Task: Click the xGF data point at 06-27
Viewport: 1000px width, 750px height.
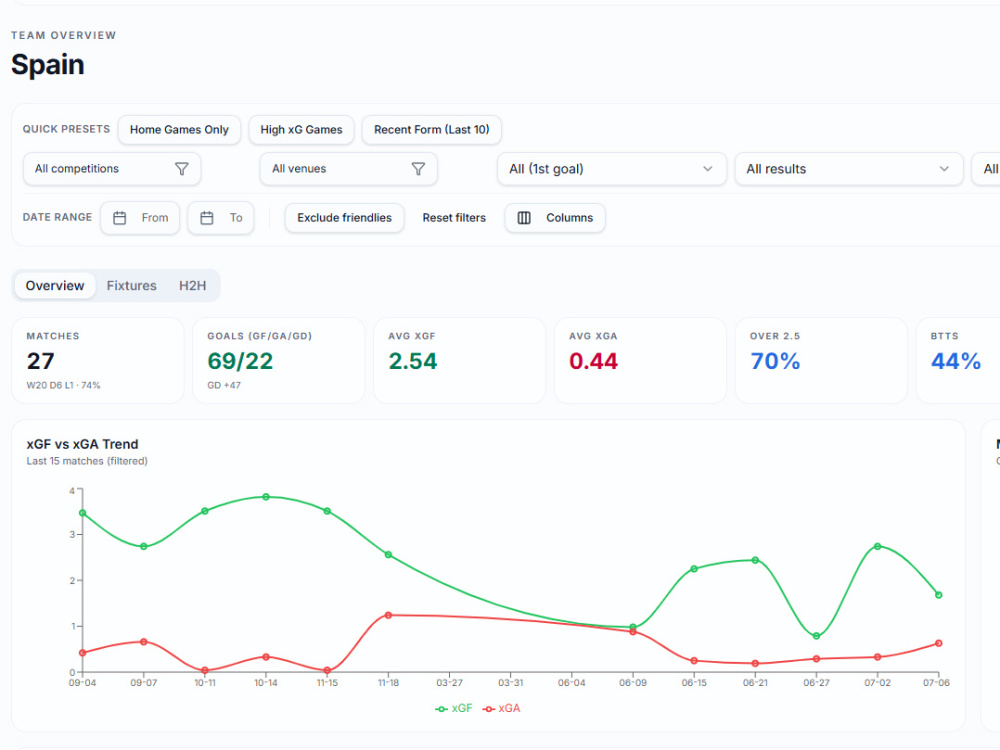Action: point(816,636)
